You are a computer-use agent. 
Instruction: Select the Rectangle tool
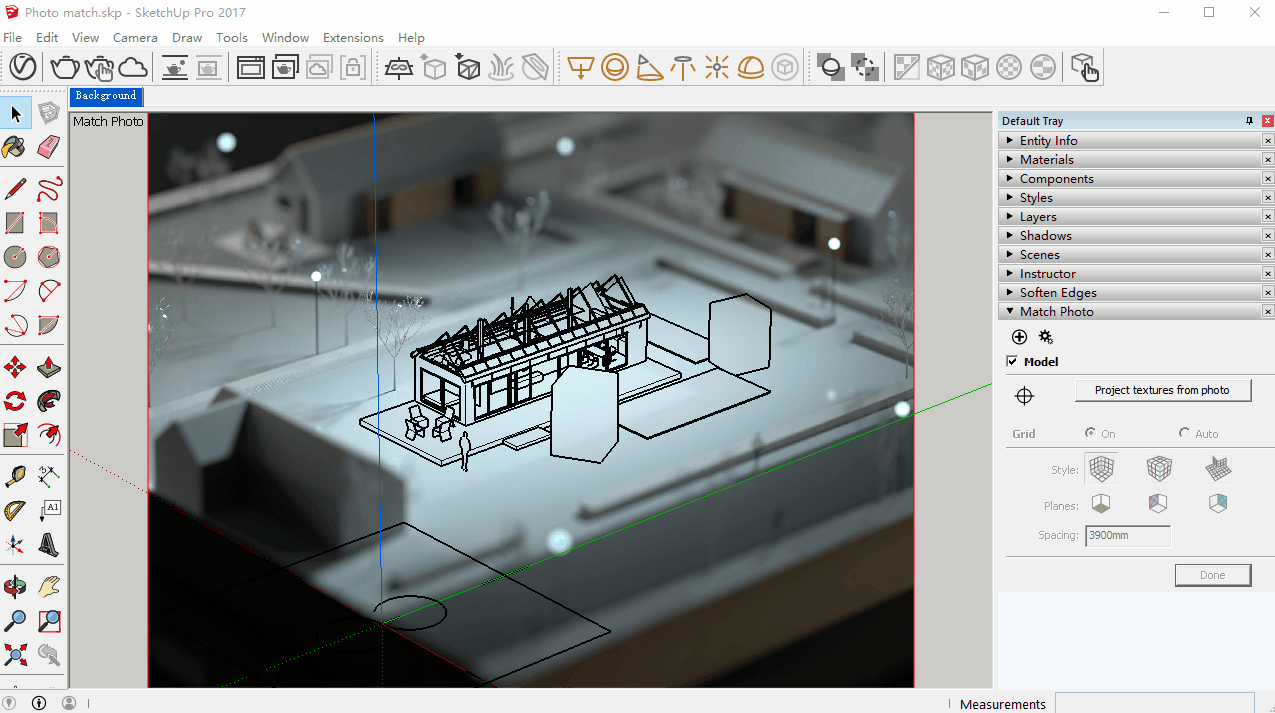click(x=15, y=223)
